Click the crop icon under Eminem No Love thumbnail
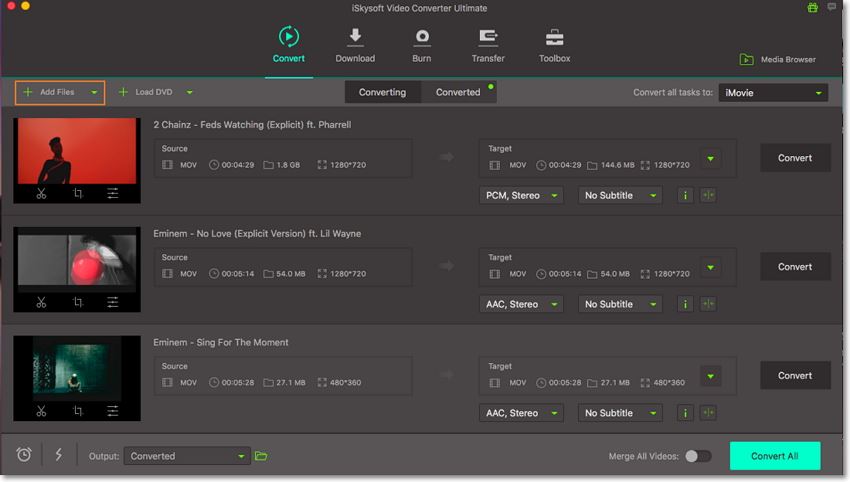Viewport: 850px width, 482px height. pos(78,303)
